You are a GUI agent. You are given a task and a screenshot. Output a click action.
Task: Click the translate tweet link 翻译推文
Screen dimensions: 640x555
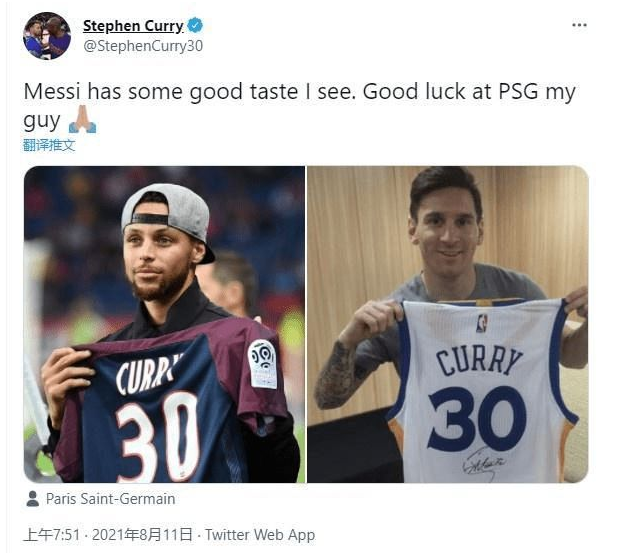(x=49, y=145)
